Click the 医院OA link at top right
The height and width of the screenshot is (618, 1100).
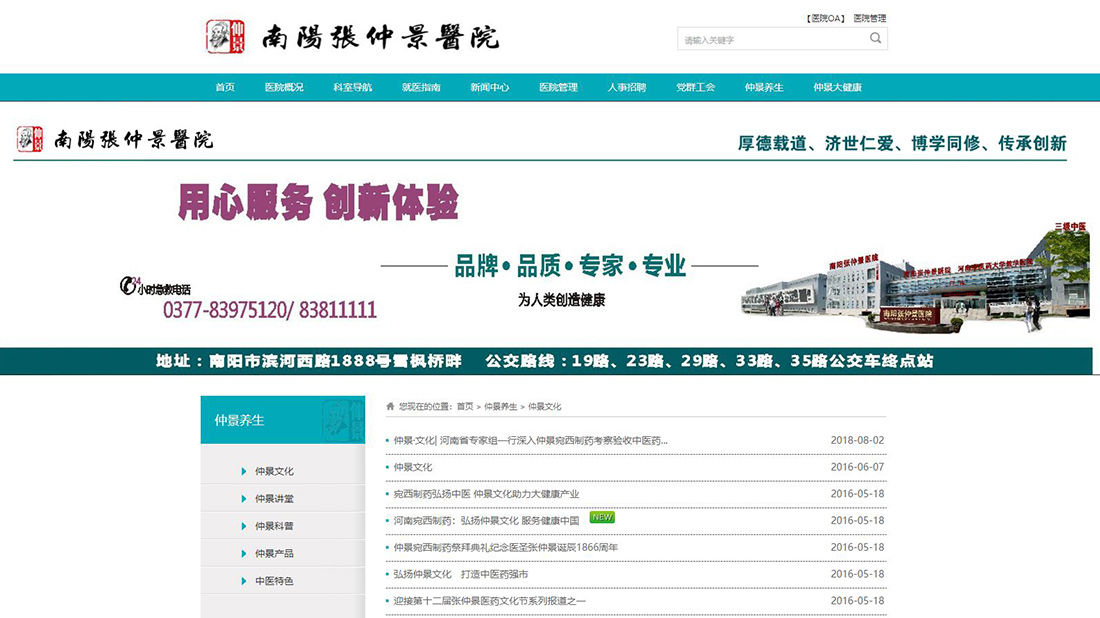click(x=825, y=18)
